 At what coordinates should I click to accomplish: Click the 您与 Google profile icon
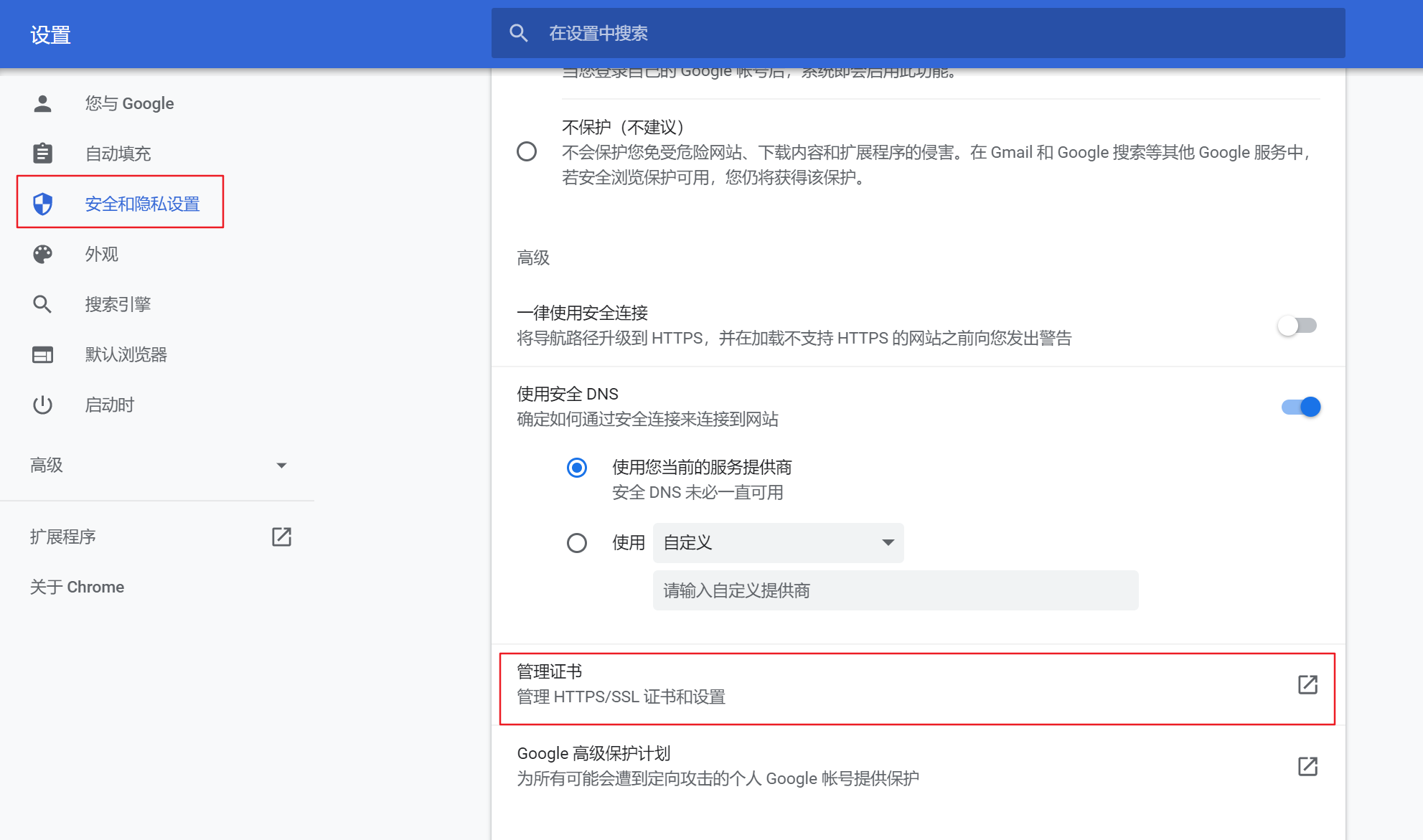(42, 103)
